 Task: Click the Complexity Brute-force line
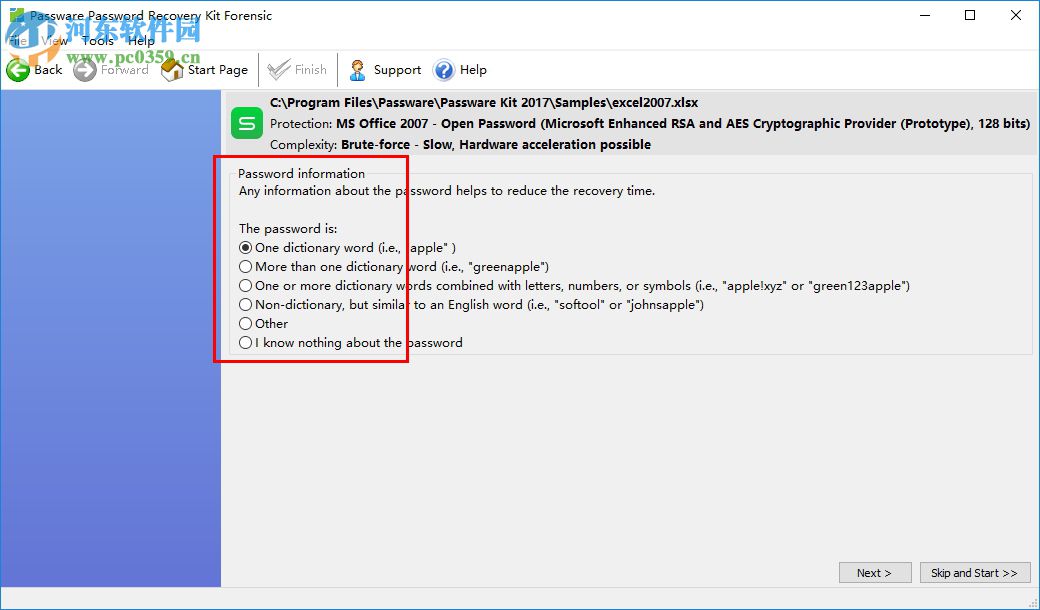(460, 145)
